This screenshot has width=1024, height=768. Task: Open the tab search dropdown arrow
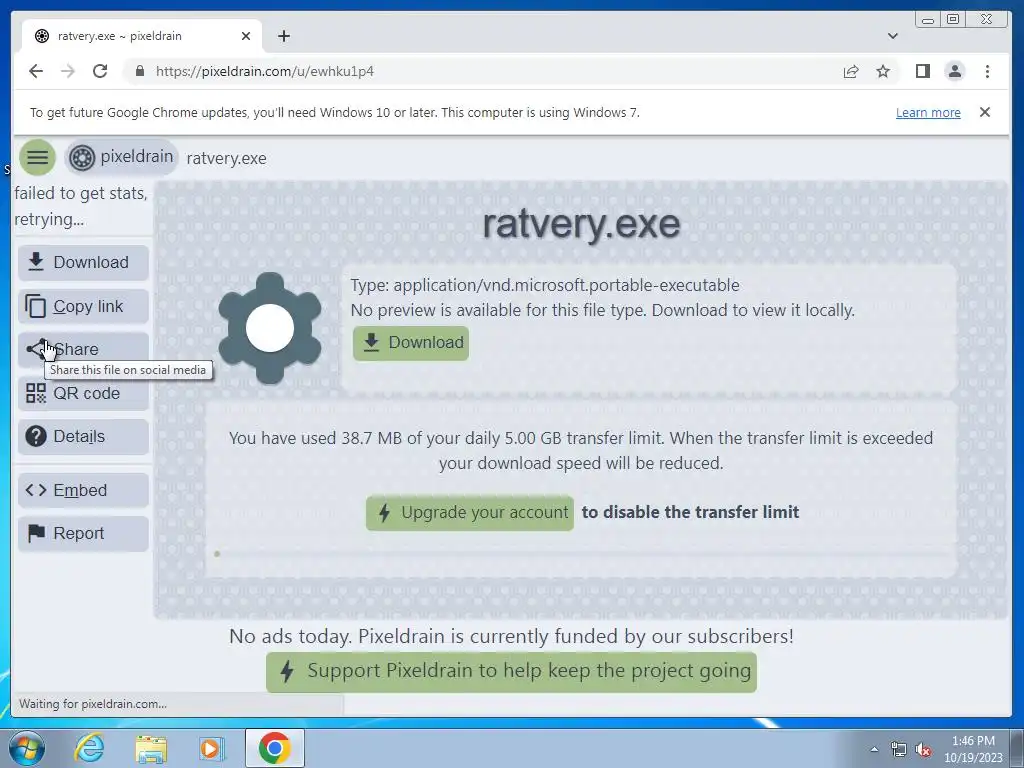[x=893, y=36]
